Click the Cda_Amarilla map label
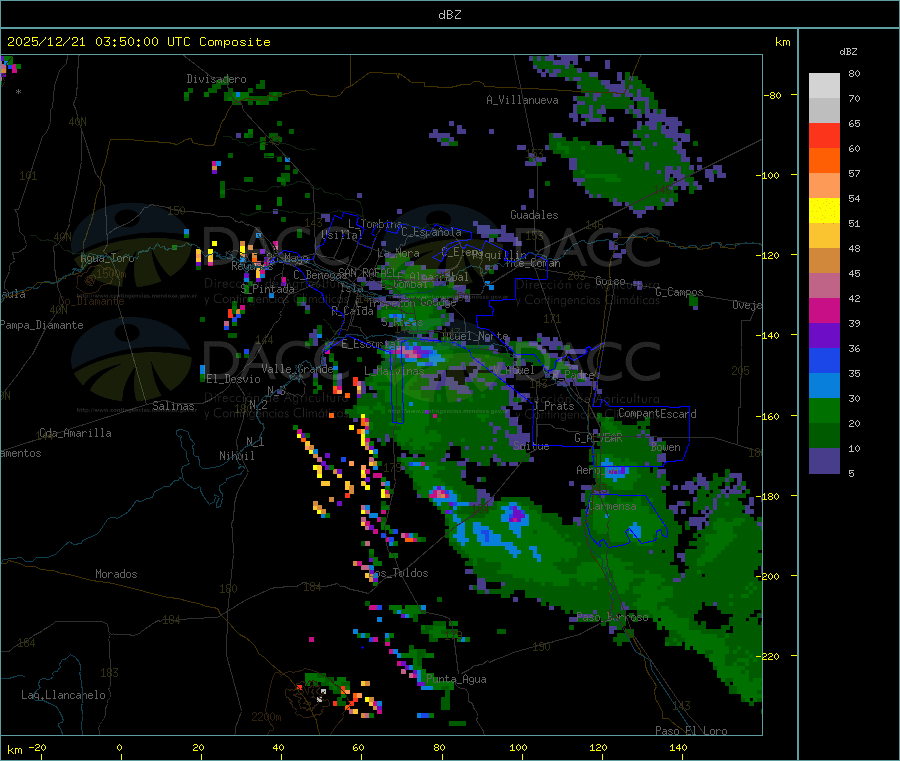 (75, 433)
